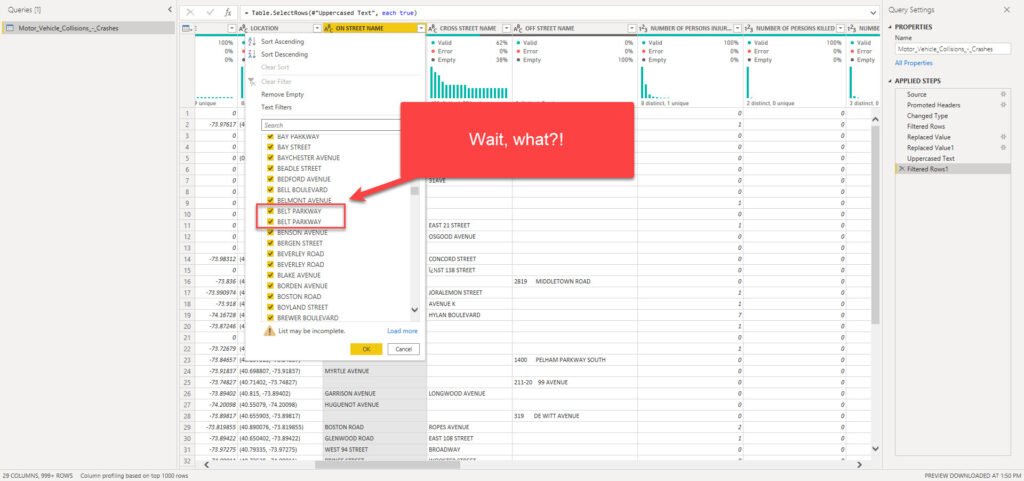The image size is (1024, 481).
Task: Click the Sort Descending Z-A icon
Action: coord(252,54)
